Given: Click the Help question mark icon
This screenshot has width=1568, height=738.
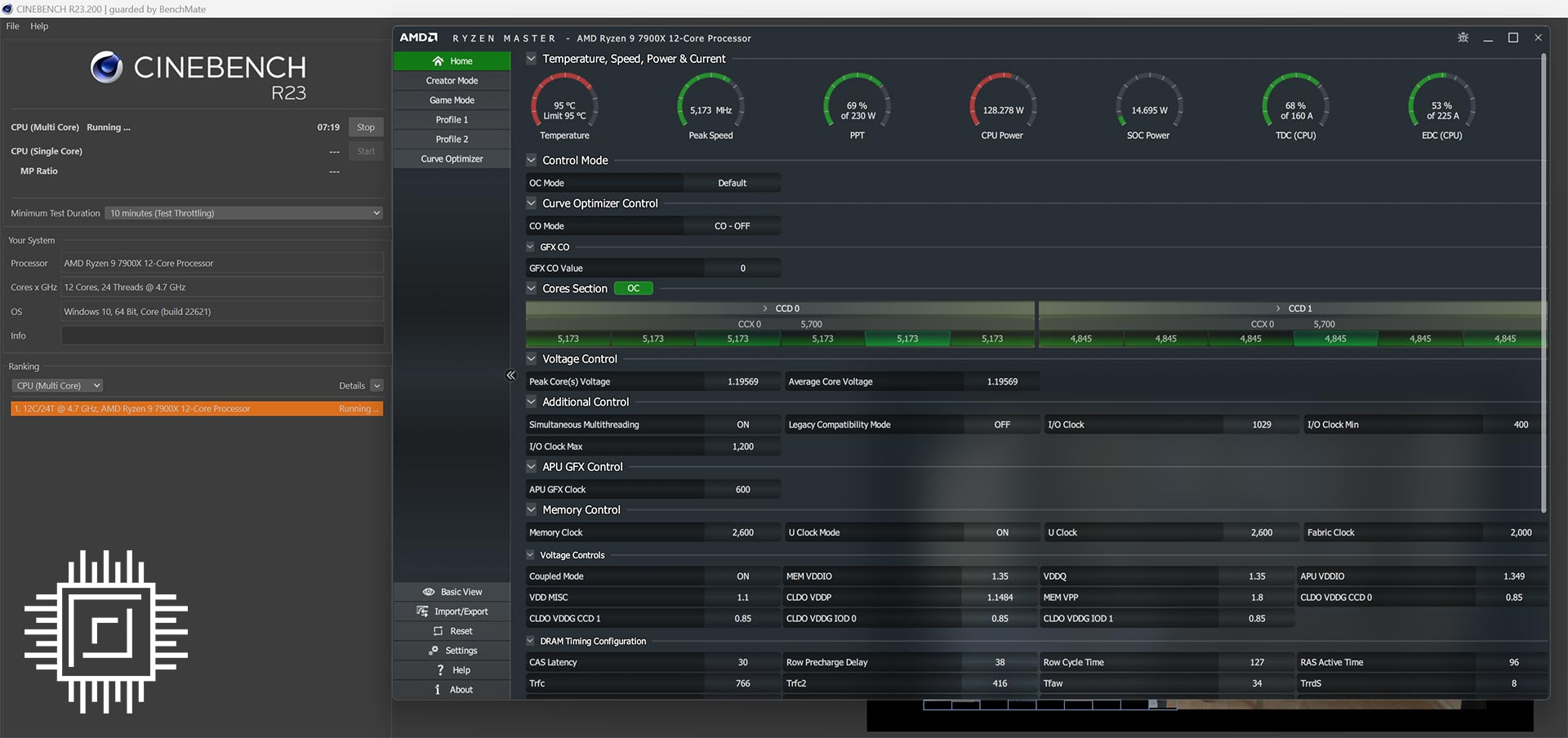Looking at the screenshot, I should tap(441, 670).
